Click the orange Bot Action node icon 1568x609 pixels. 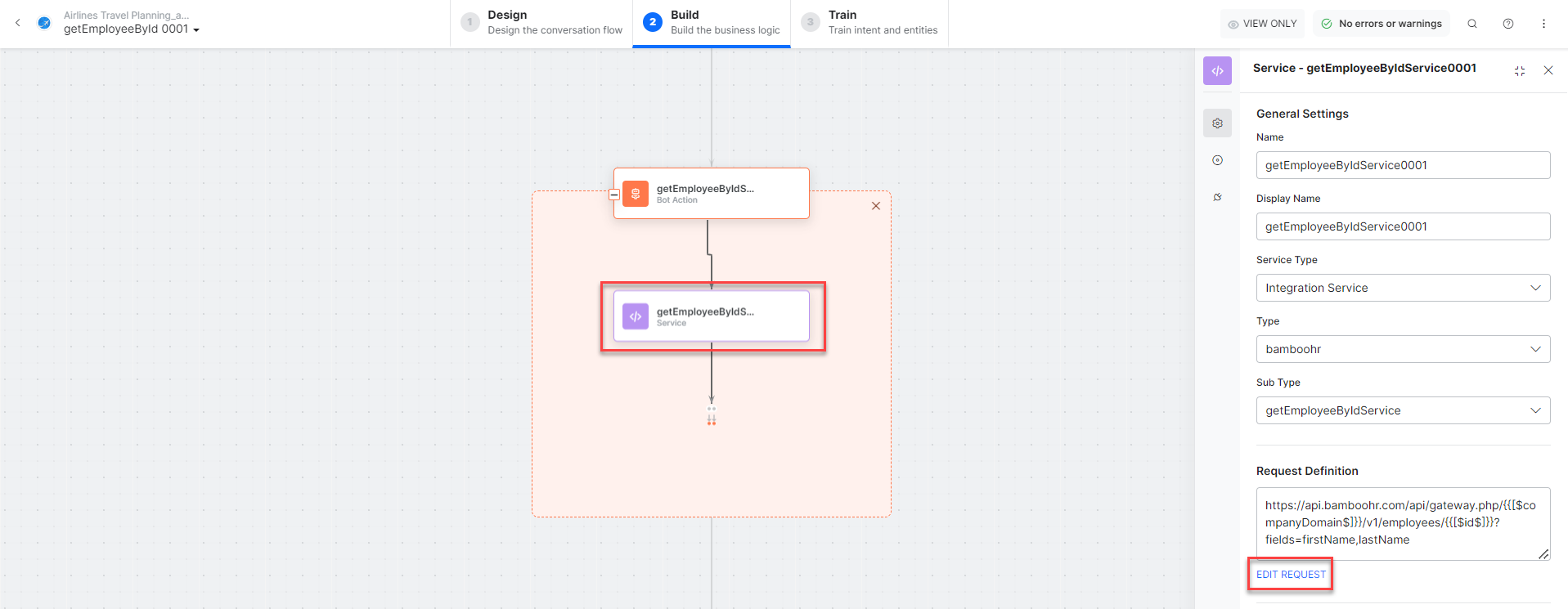pos(636,194)
